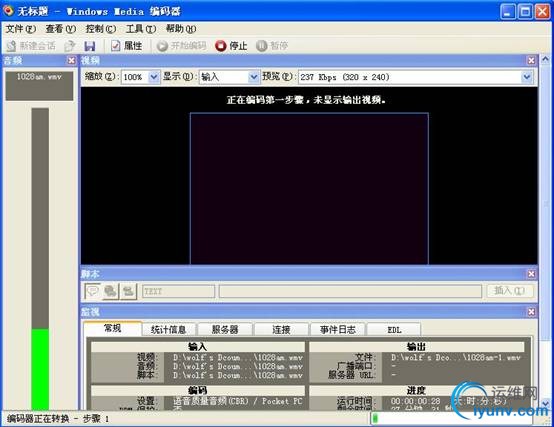
Task: Switch to the Statistics (统计信息) tab
Action: pyautogui.click(x=169, y=330)
